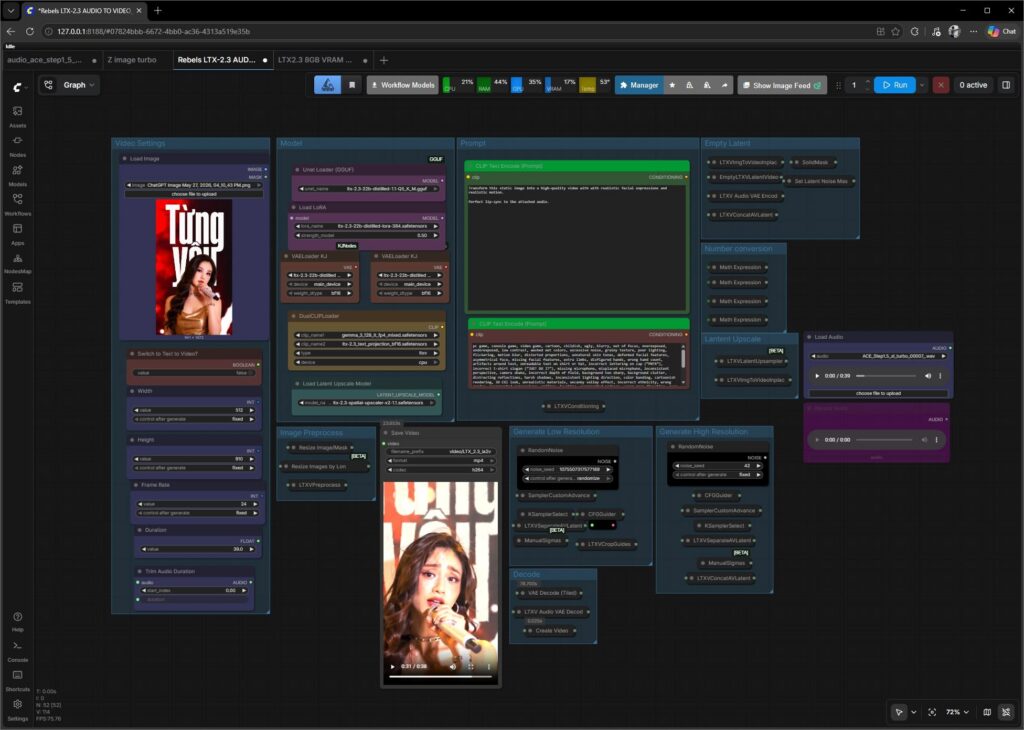Click choose file to upload in Load Audio
This screenshot has height=730, width=1024.
878,393
